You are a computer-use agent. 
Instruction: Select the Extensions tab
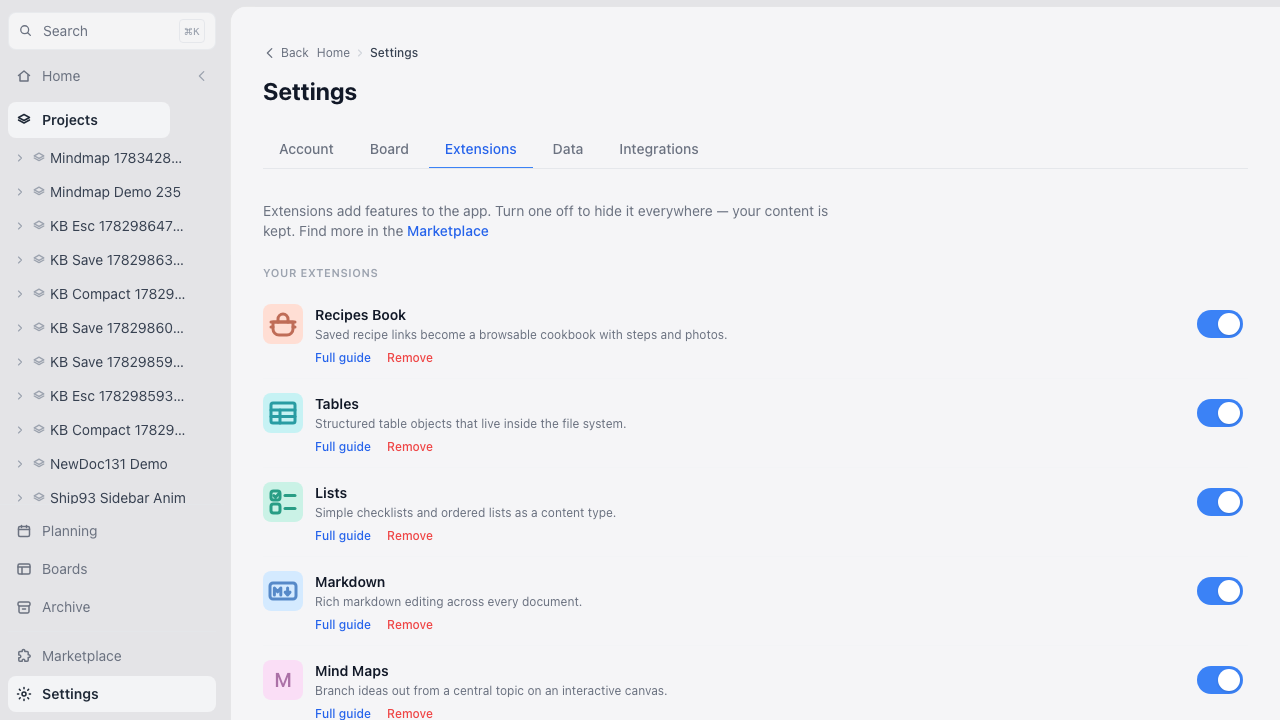481,149
